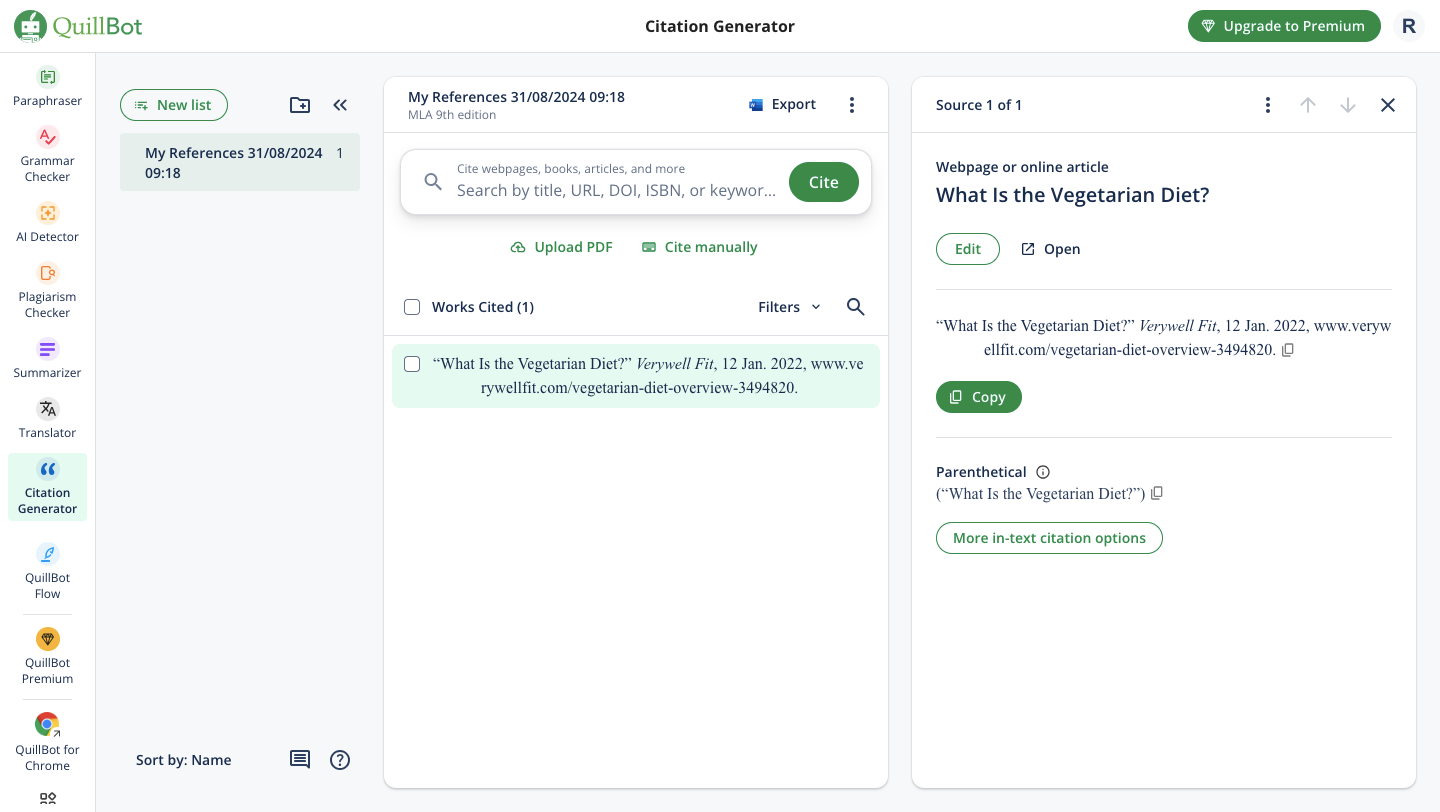Image resolution: width=1440 pixels, height=812 pixels.
Task: Click the green Cite button
Action: (823, 182)
